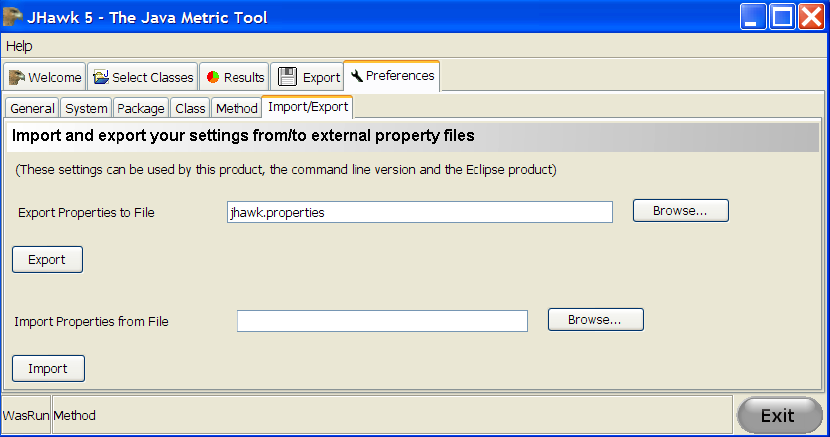Open the Method preferences sub-tab
The height and width of the screenshot is (437, 830).
click(236, 108)
